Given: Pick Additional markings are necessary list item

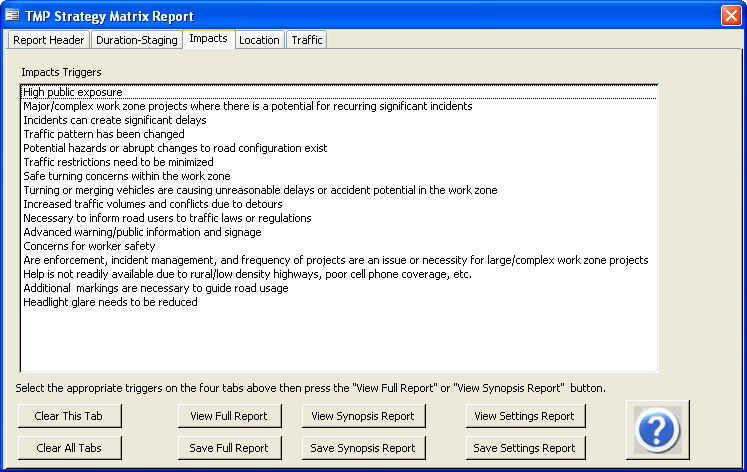Looking at the screenshot, I should point(155,288).
